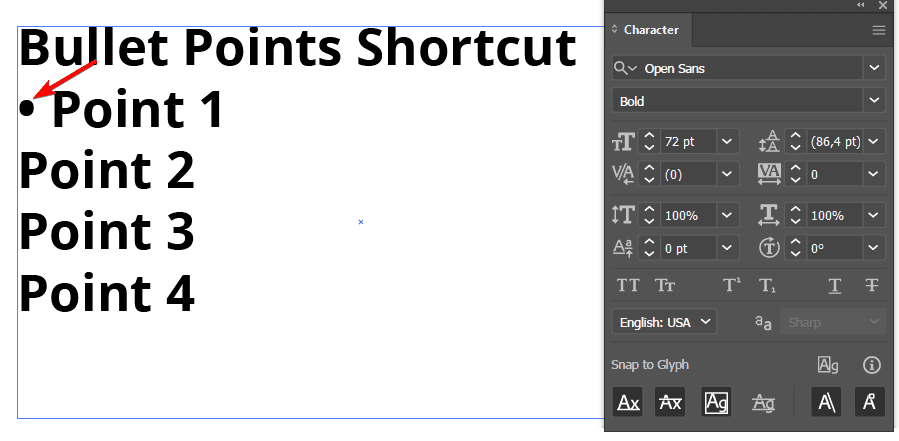Toggle Underline text formatting
Screen dimensions: 899x441
tap(834, 285)
